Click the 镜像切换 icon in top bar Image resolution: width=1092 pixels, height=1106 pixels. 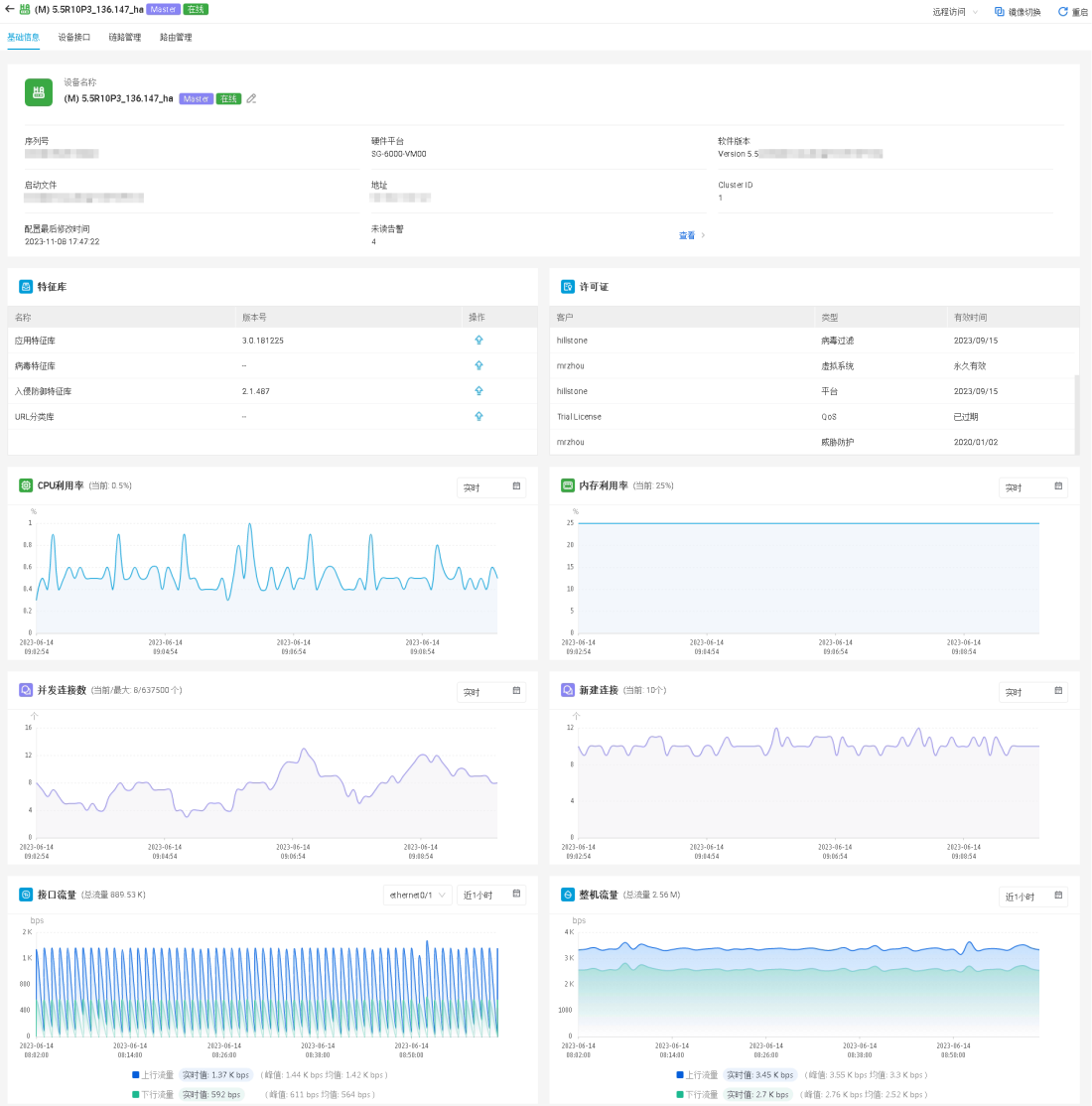[x=999, y=12]
